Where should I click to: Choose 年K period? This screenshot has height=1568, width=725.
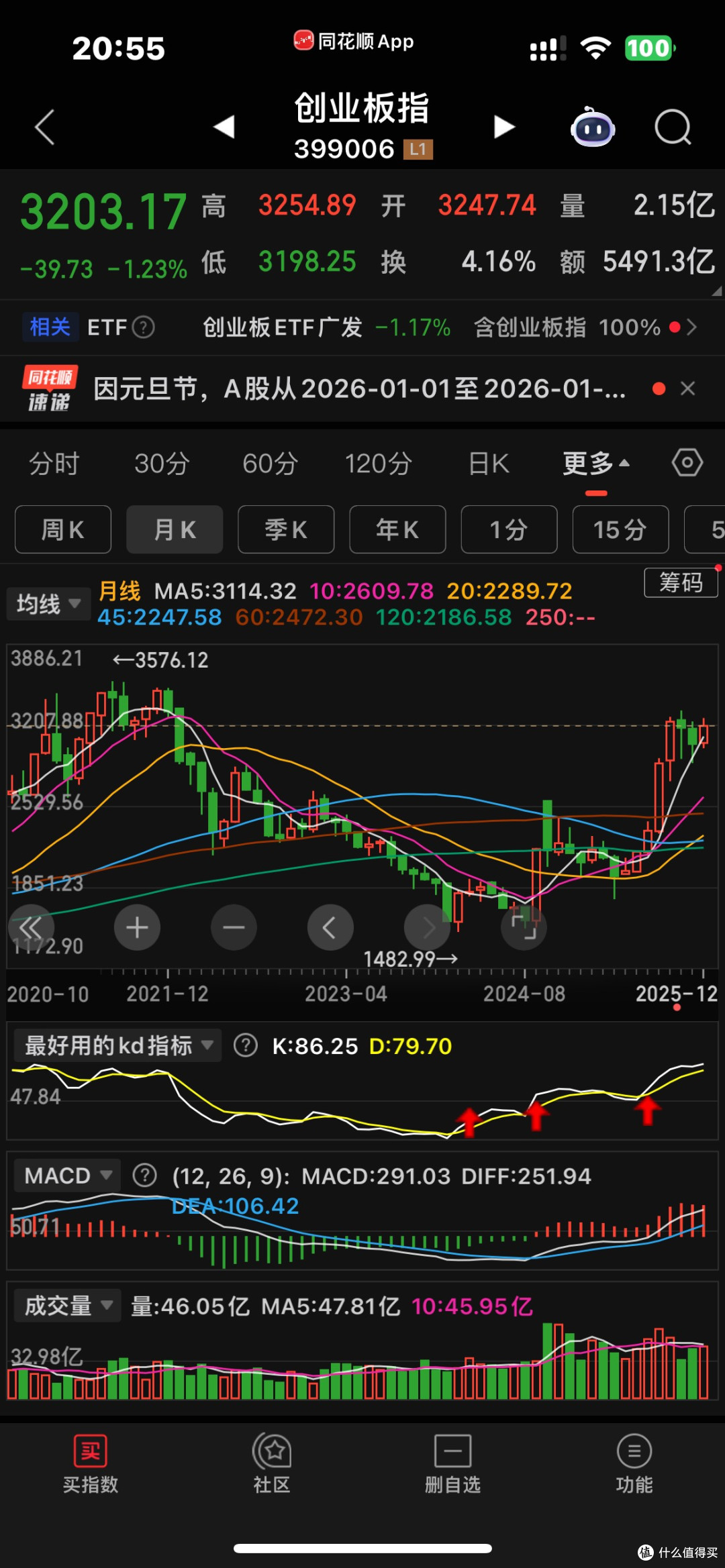397,529
